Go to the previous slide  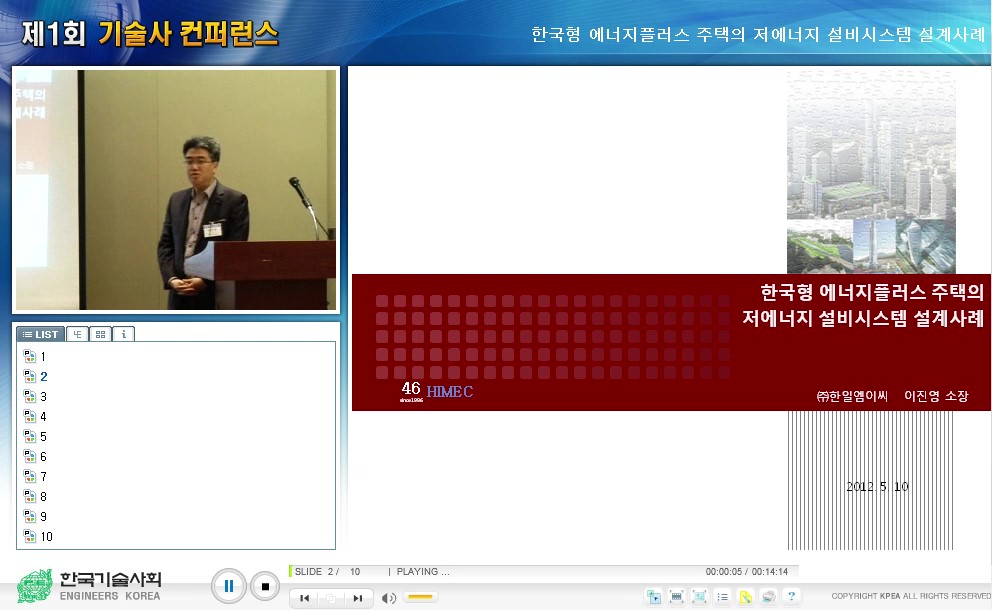[304, 598]
